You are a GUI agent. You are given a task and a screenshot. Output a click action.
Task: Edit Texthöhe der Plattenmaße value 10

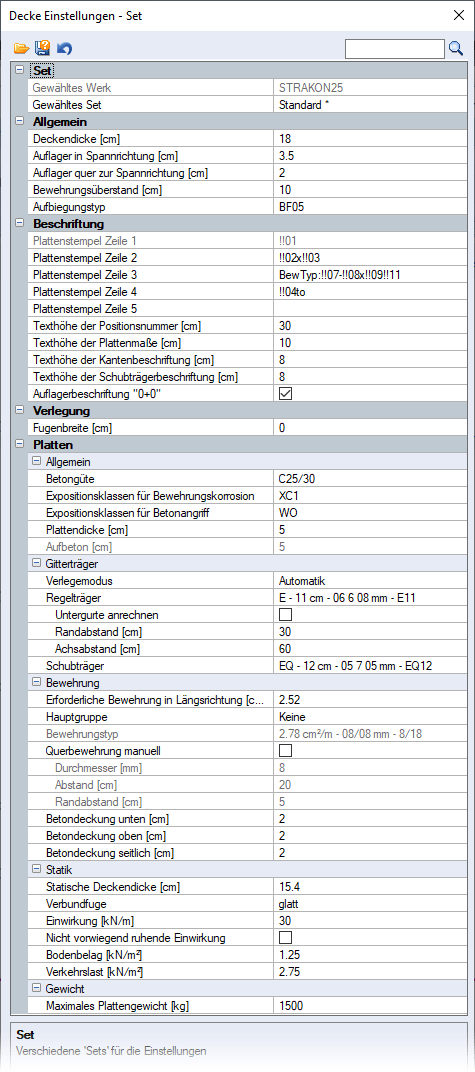click(368, 343)
